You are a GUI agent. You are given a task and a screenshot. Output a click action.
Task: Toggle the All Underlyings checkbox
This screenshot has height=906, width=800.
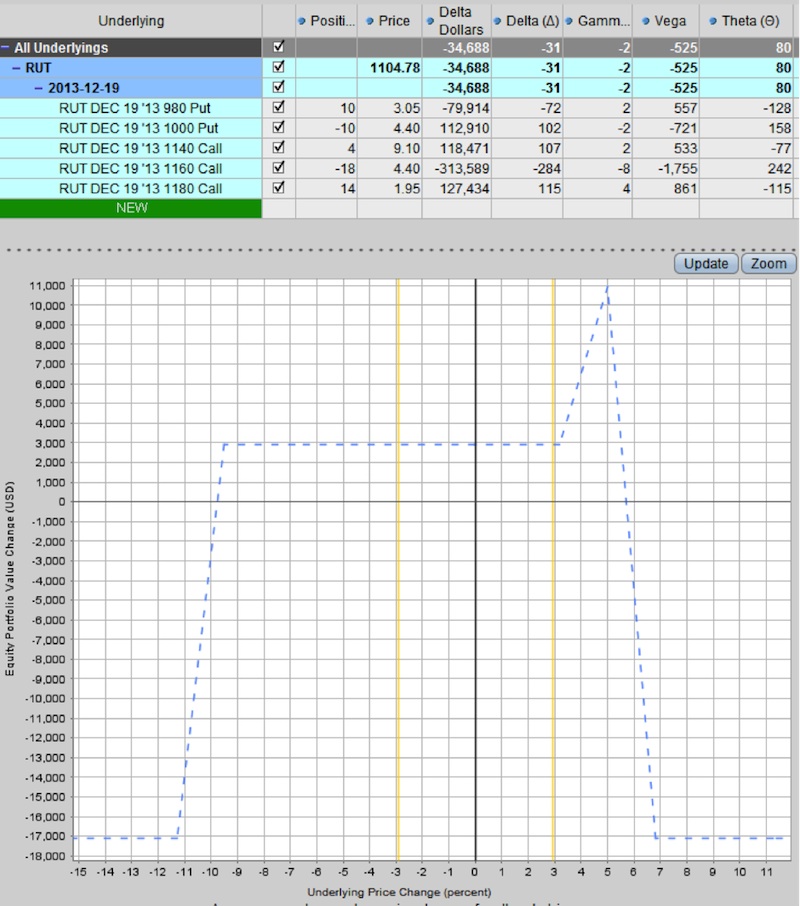pyautogui.click(x=278, y=46)
